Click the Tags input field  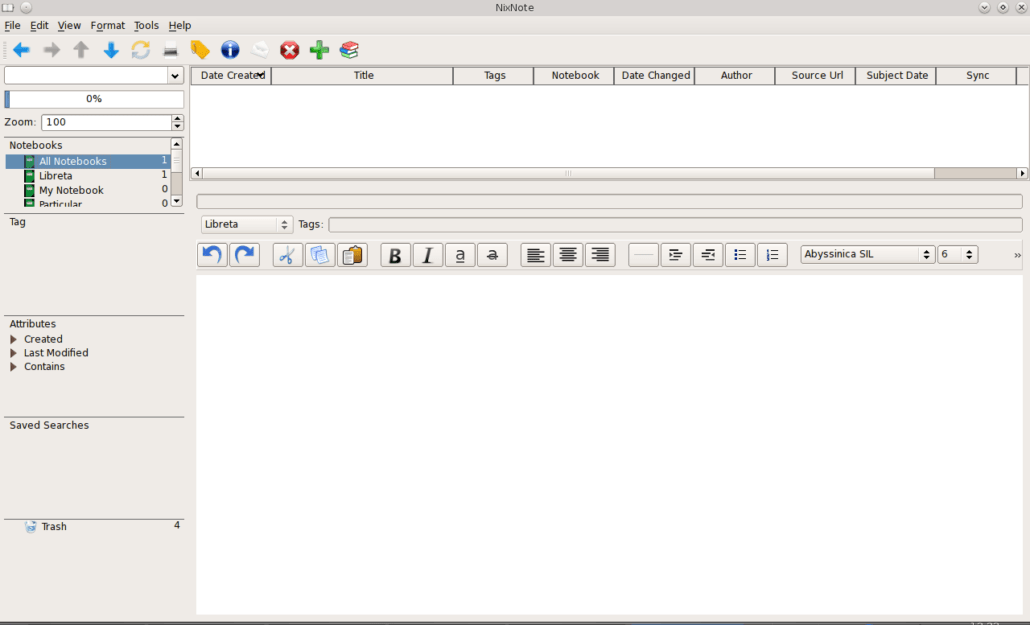point(675,224)
